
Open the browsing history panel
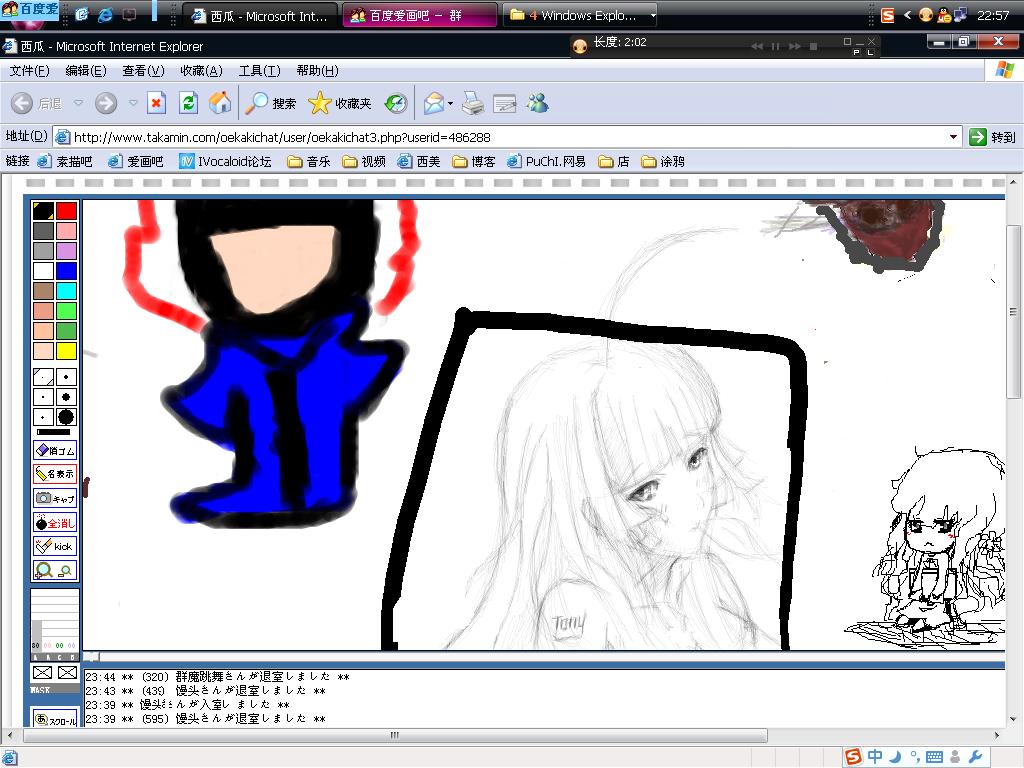[x=396, y=103]
